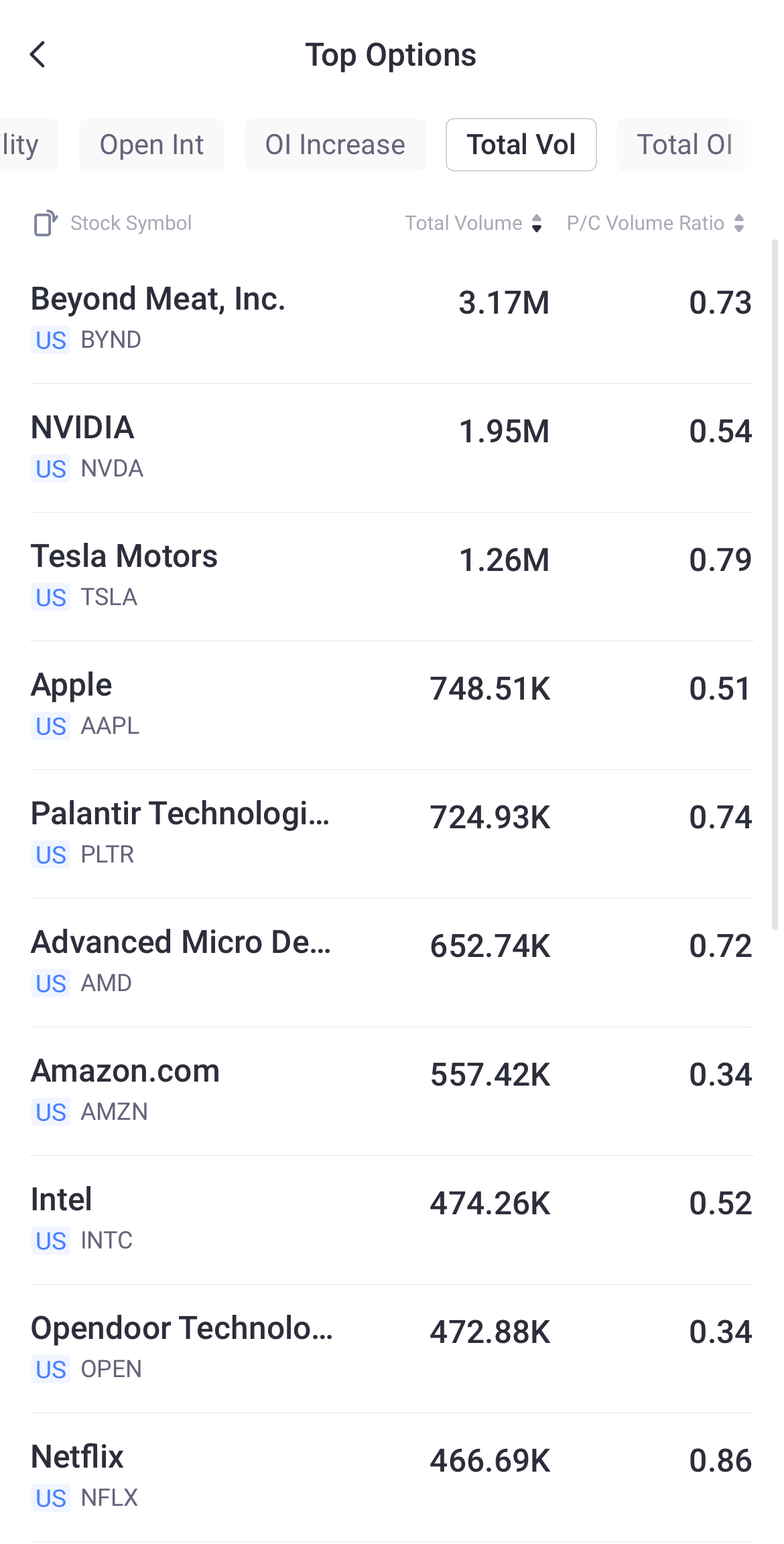Switch to the OI Increase tab
784x1544 pixels.
[x=335, y=145]
